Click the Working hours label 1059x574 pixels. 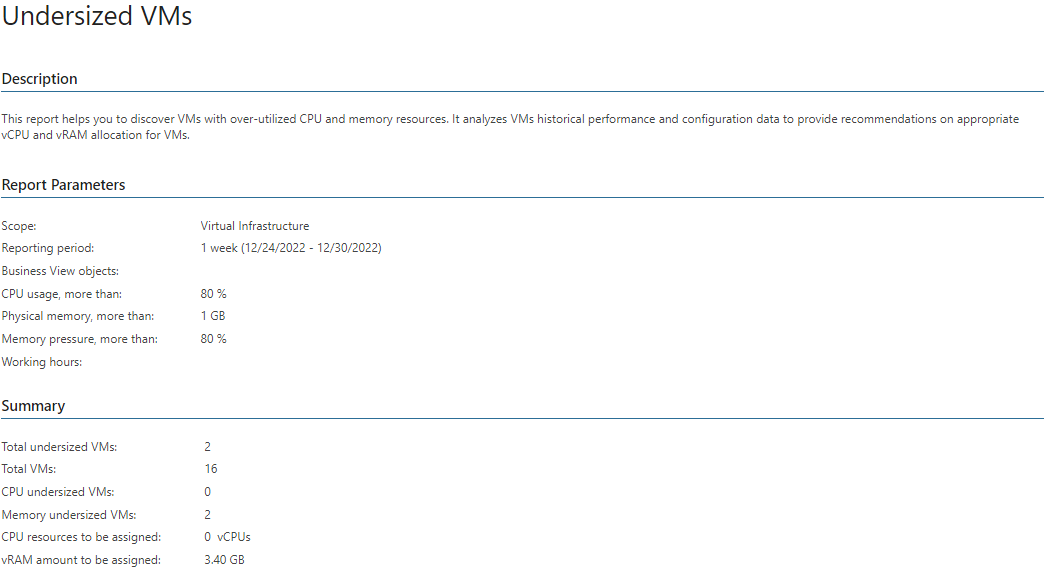click(42, 362)
